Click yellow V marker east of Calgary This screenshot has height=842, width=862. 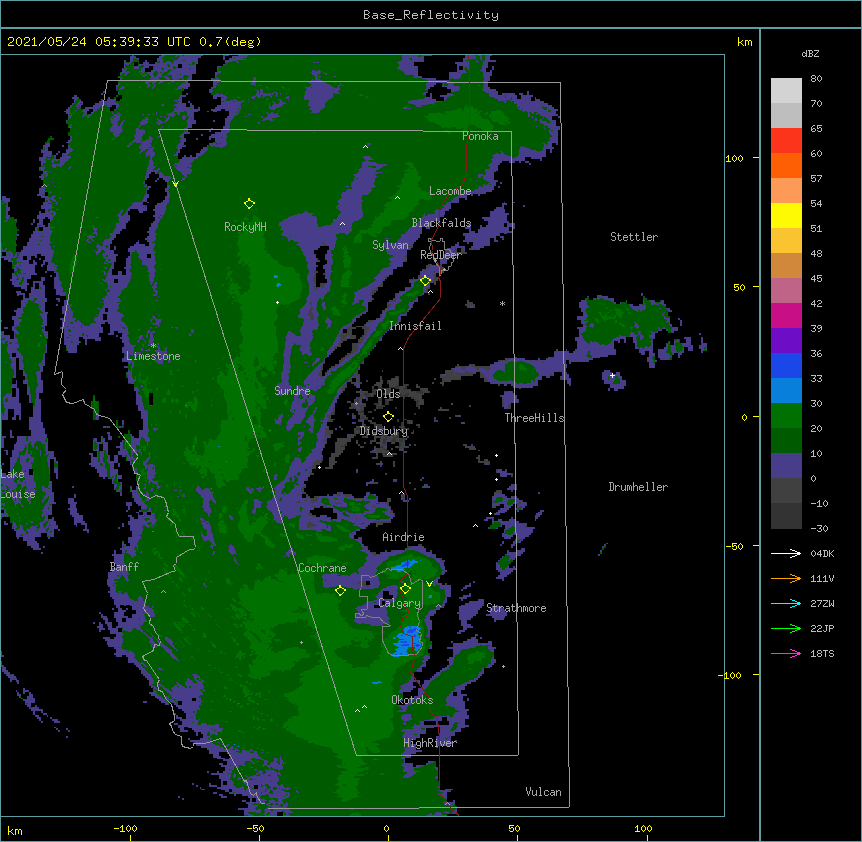429,583
